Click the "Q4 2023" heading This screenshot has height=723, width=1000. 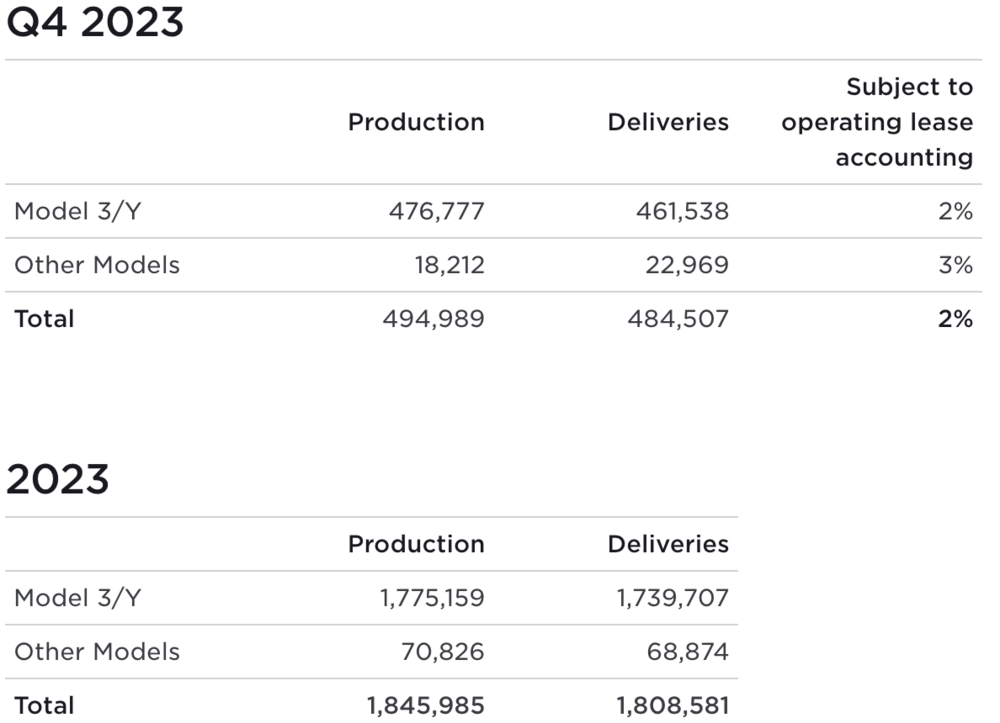pyautogui.click(x=95, y=22)
